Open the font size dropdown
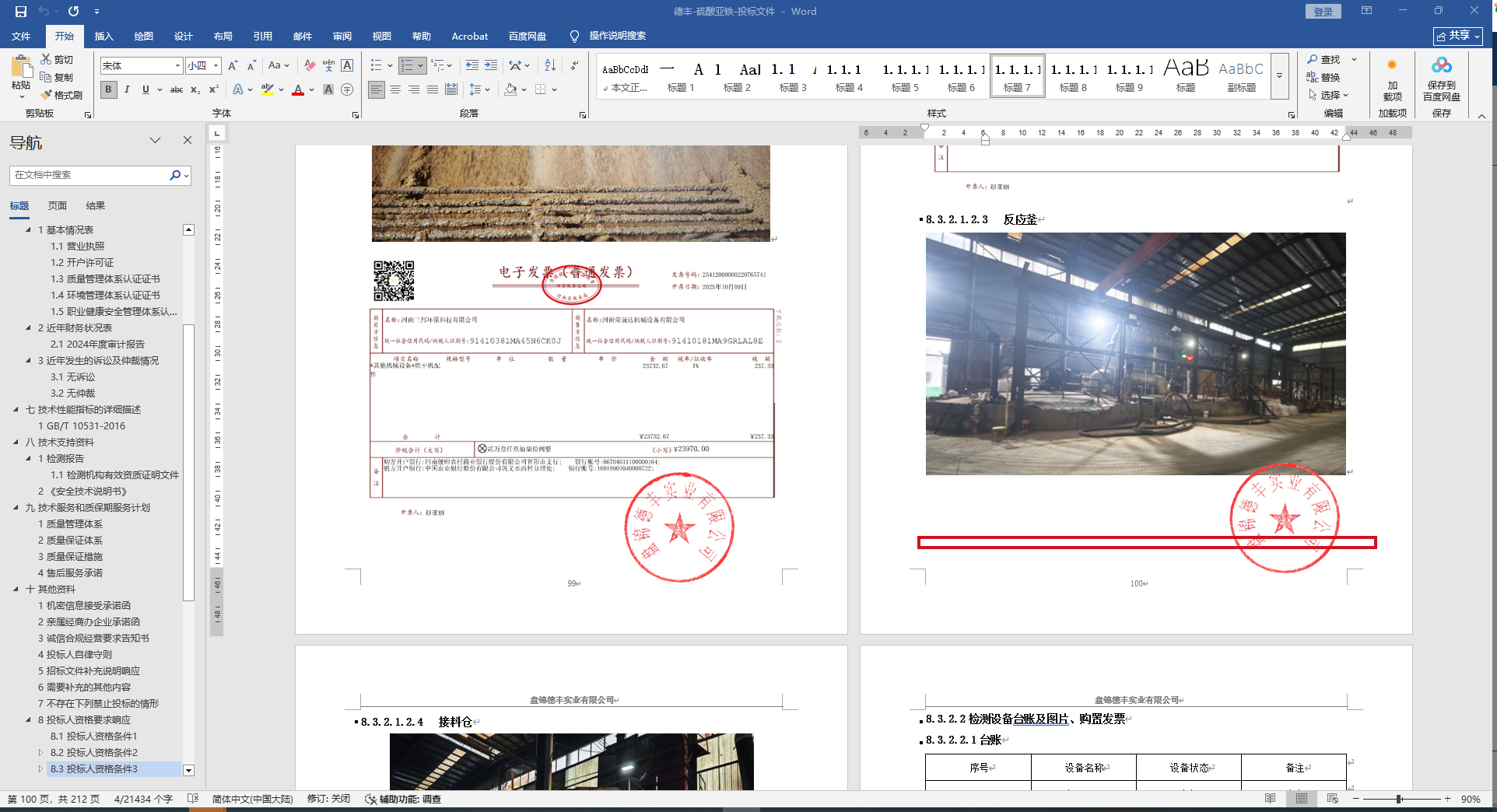1497x812 pixels. coord(216,65)
